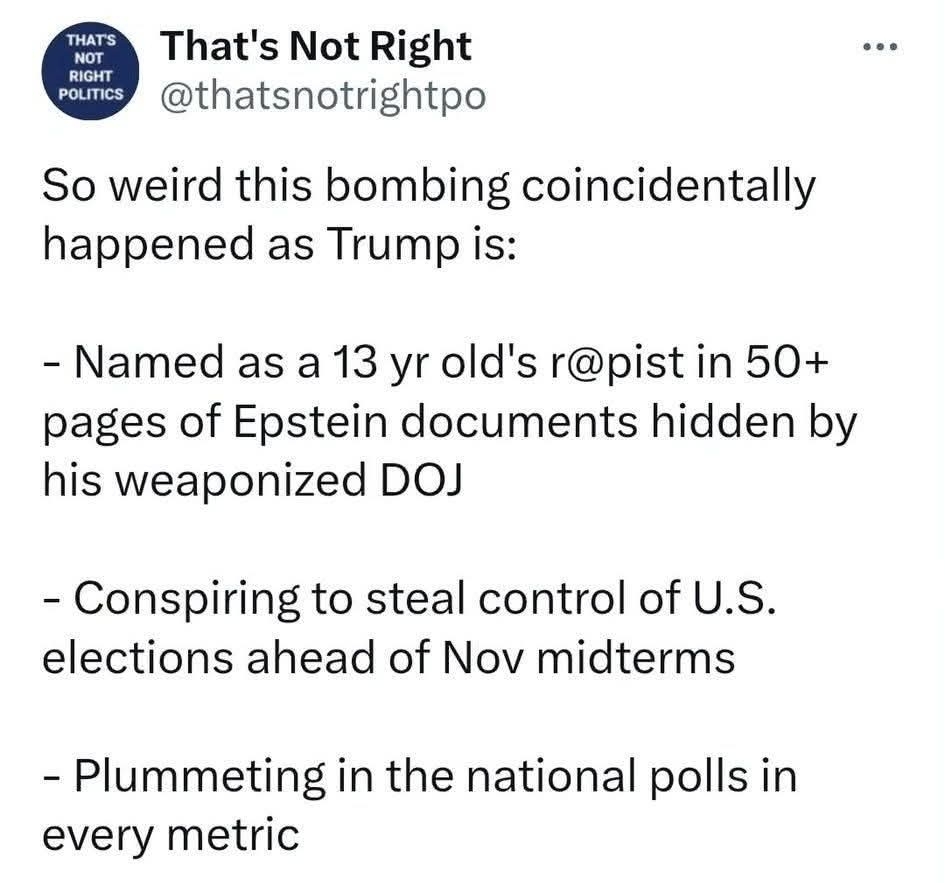
Task: Click the phrase "every metric" at the bottom
Action: [x=171, y=833]
